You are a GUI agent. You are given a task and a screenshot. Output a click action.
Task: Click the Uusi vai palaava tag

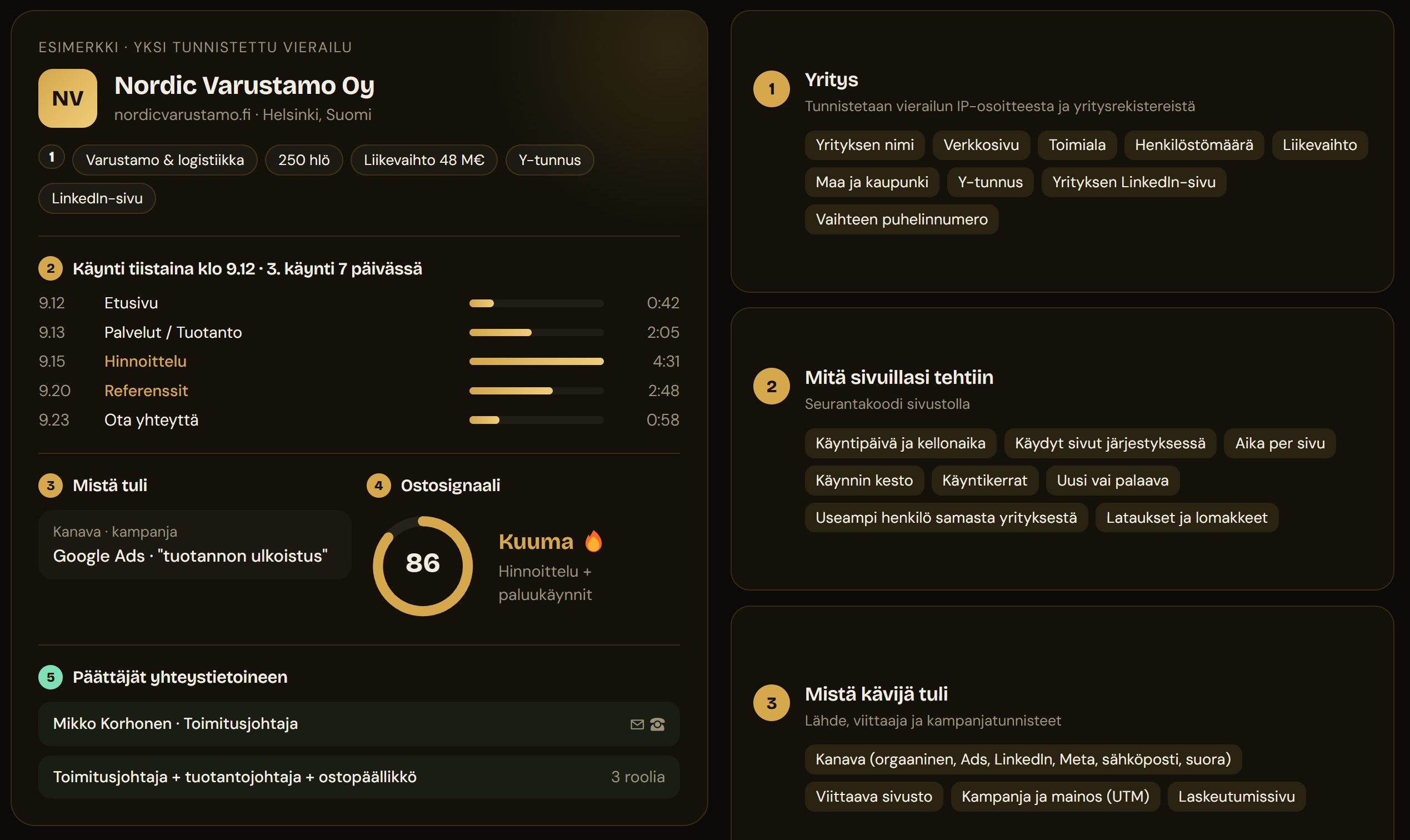1112,481
